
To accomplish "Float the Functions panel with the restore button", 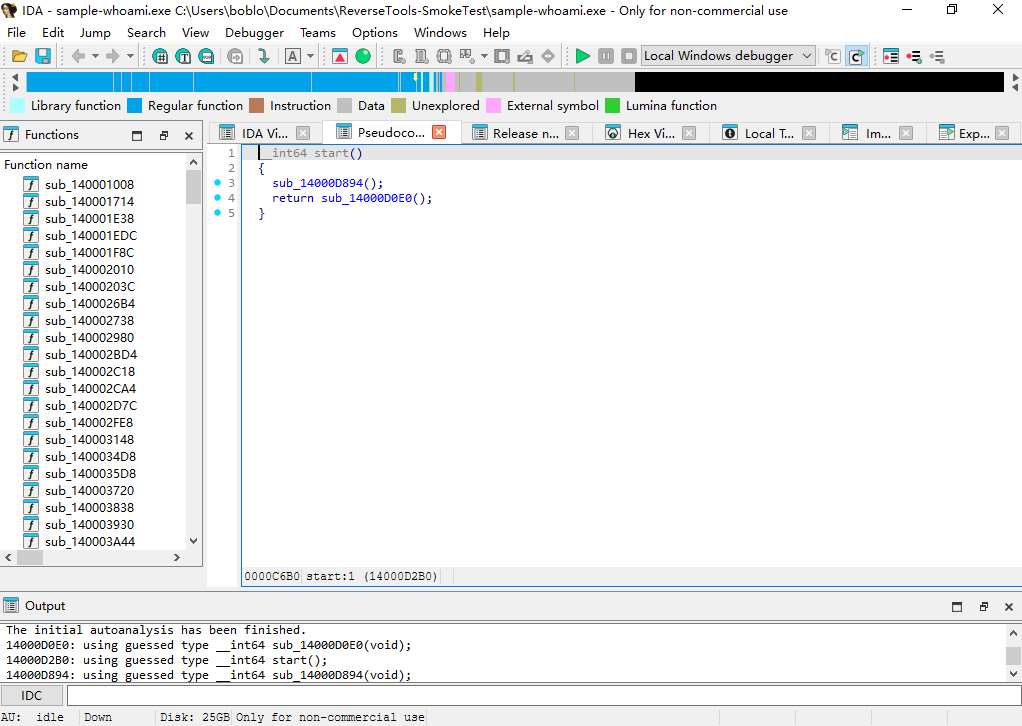I will 164,136.
